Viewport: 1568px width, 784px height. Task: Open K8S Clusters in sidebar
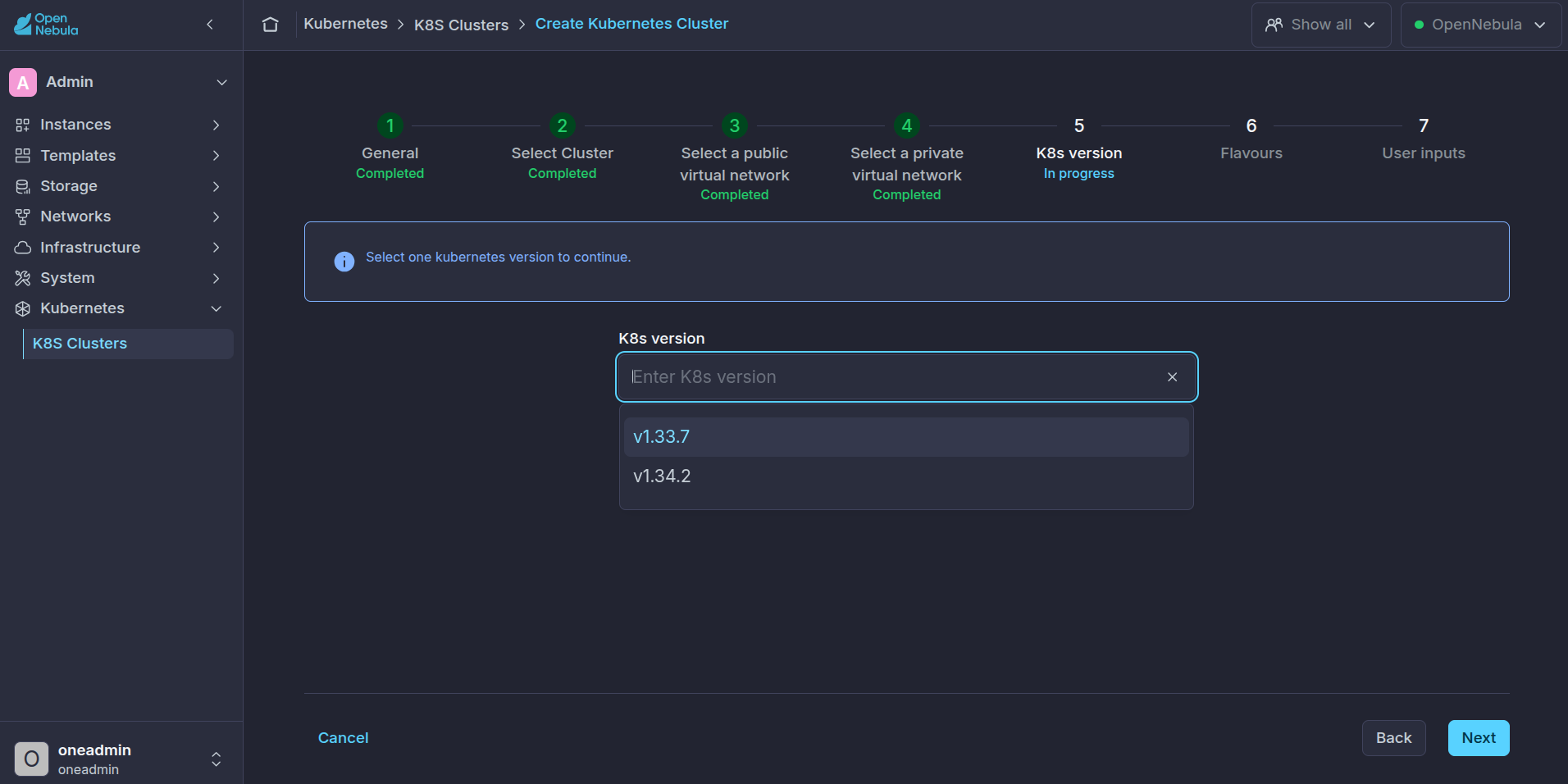[129, 344]
